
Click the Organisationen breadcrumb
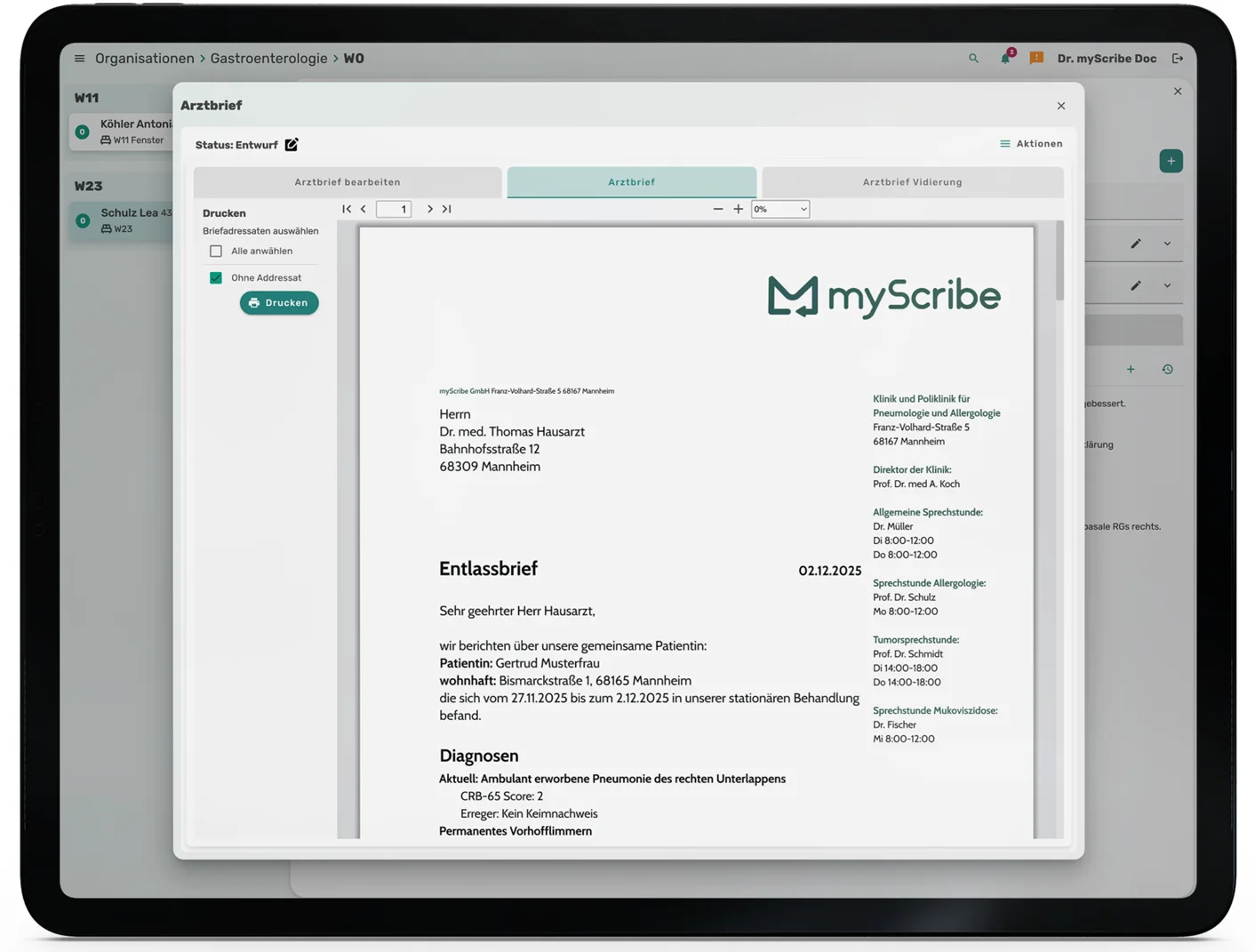[144, 59]
